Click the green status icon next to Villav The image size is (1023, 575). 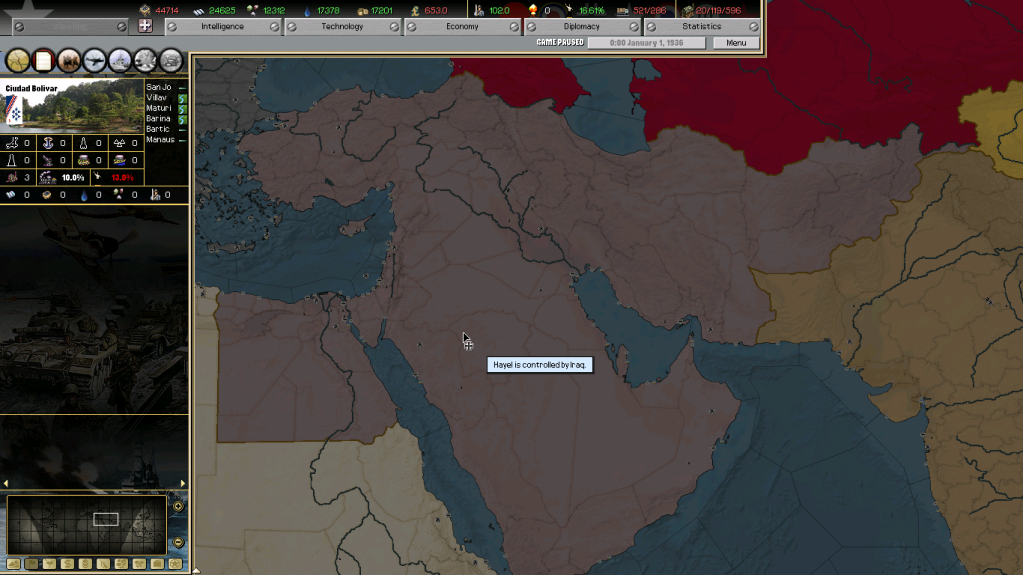[183, 99]
